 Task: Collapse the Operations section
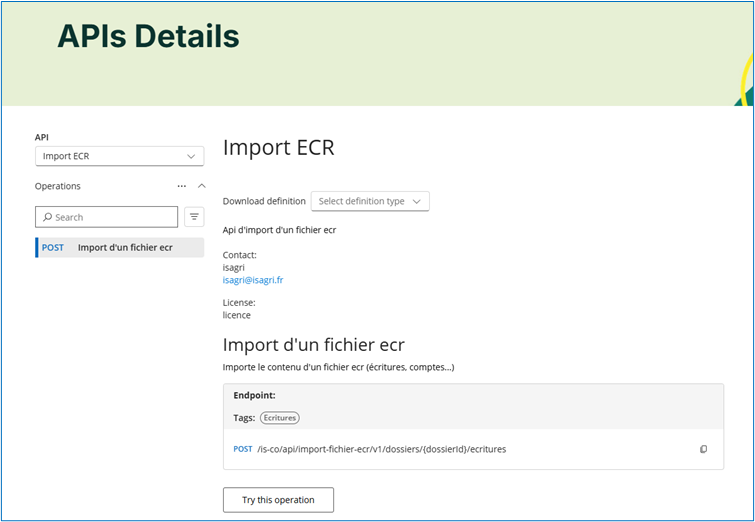201,186
